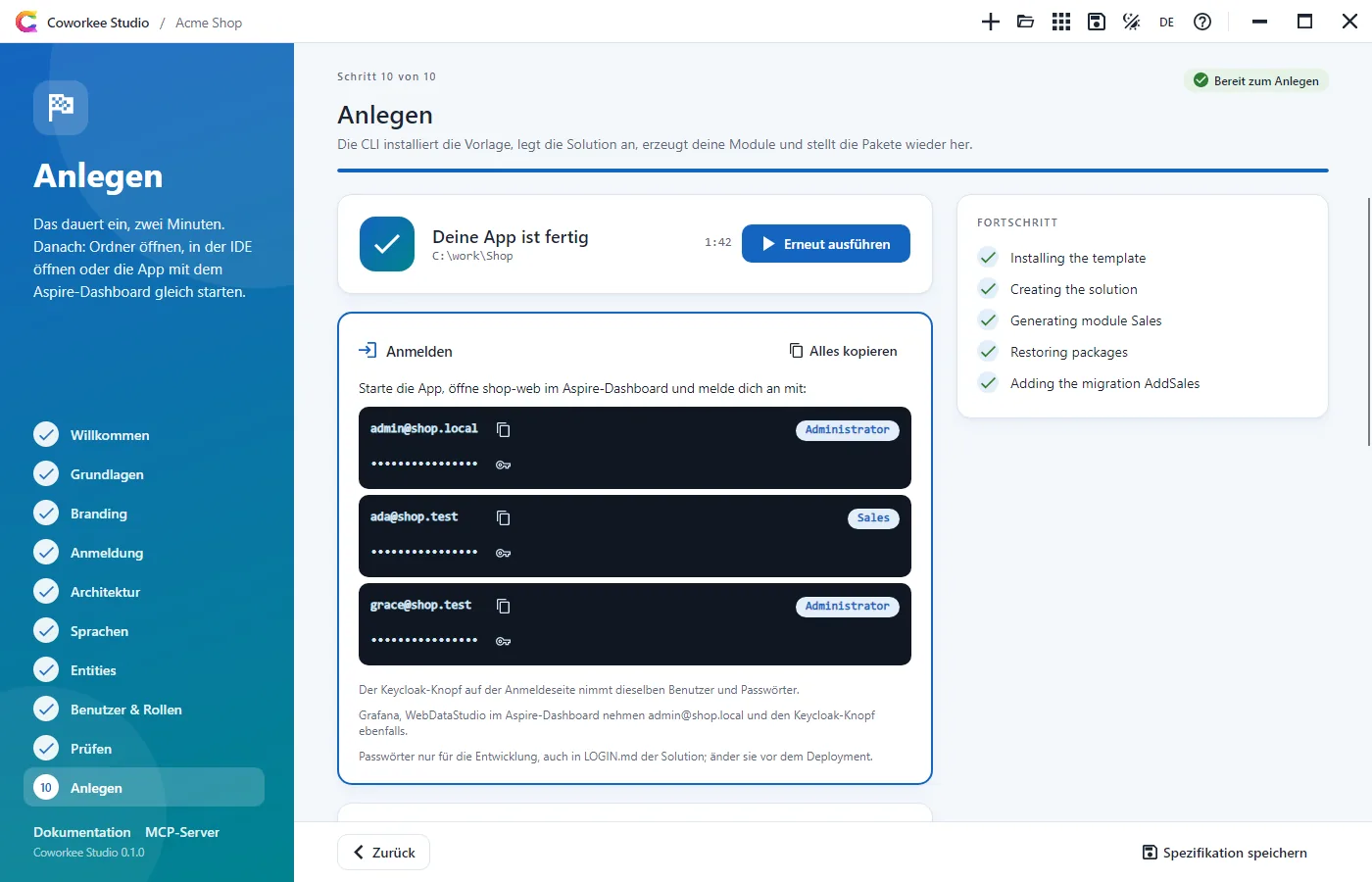This screenshot has width=1372, height=882.
Task: Go to Branding step
Action: point(144,514)
